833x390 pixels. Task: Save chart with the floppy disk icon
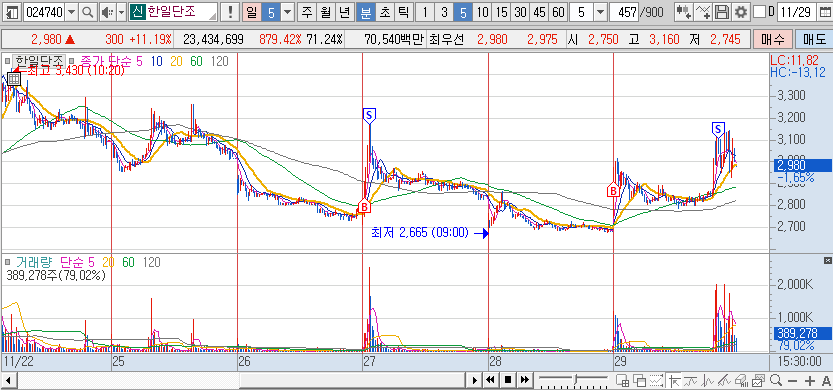tap(721, 12)
